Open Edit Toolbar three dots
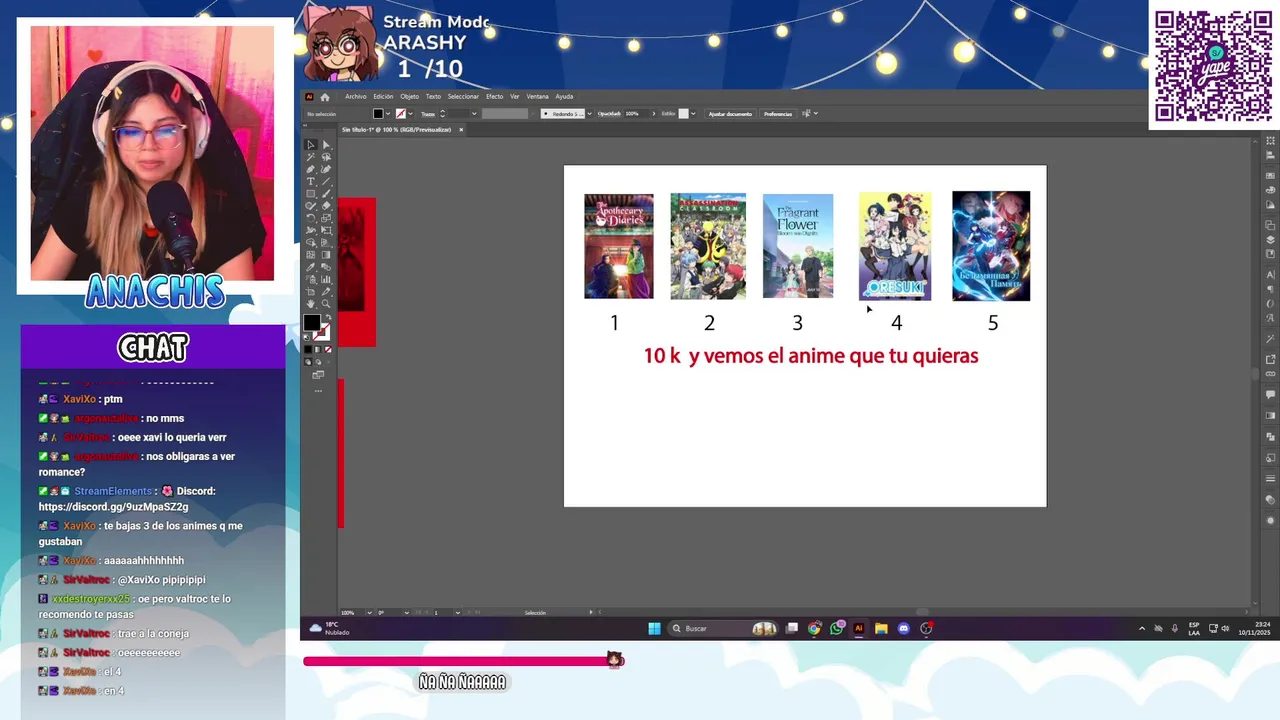The width and height of the screenshot is (1280, 720). [x=318, y=391]
